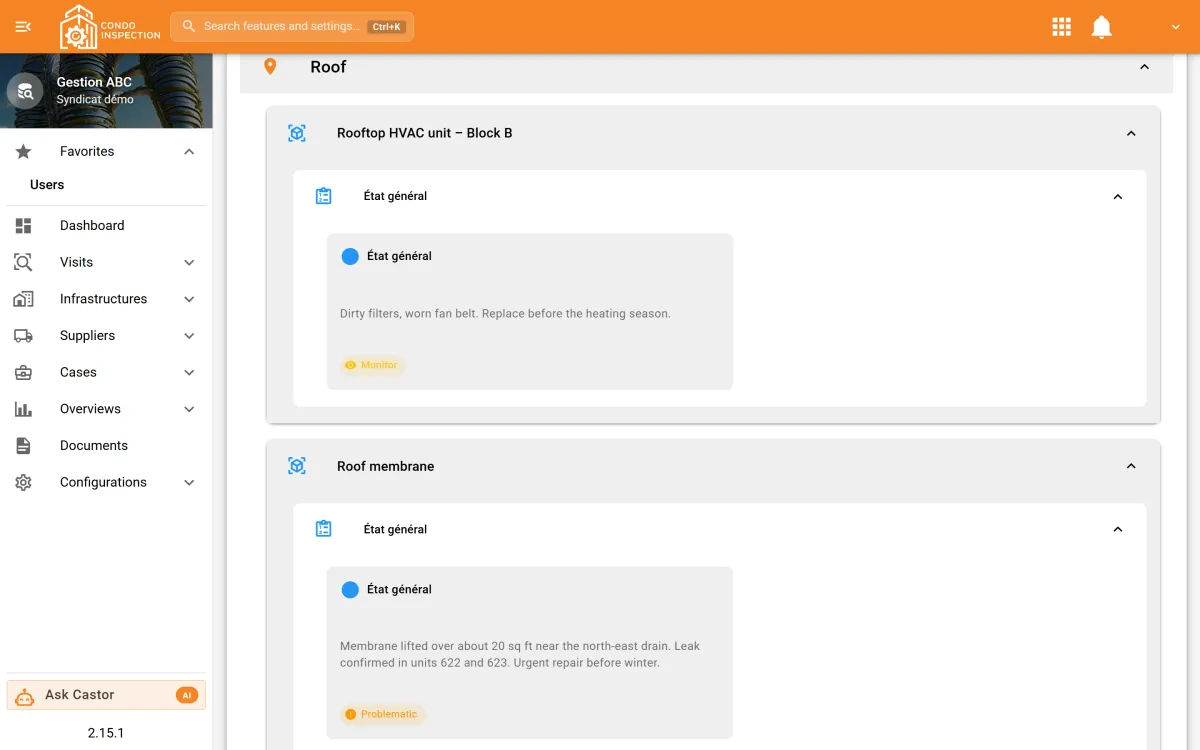This screenshot has width=1200, height=750.
Task: Click the Roof membrane title
Action: [386, 466]
